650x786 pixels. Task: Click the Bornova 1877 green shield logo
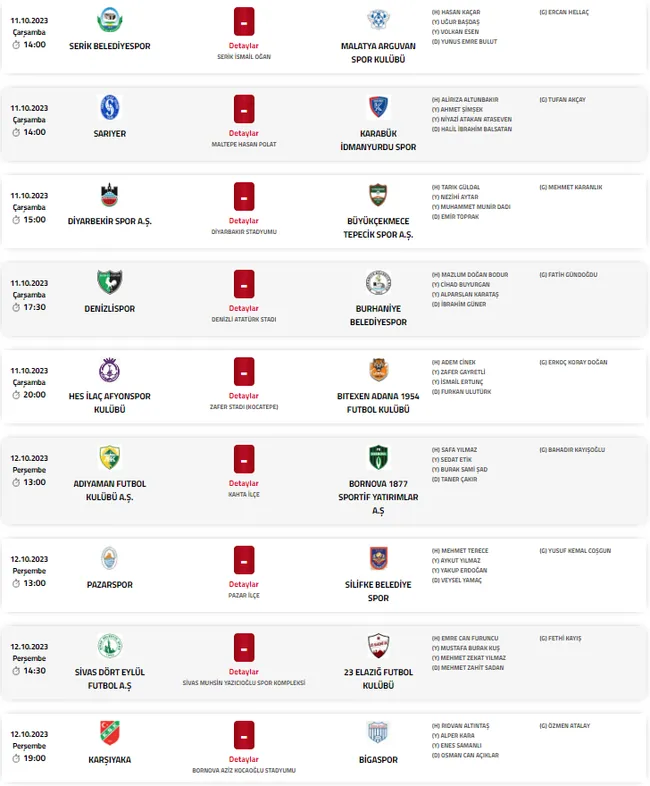[x=378, y=457]
